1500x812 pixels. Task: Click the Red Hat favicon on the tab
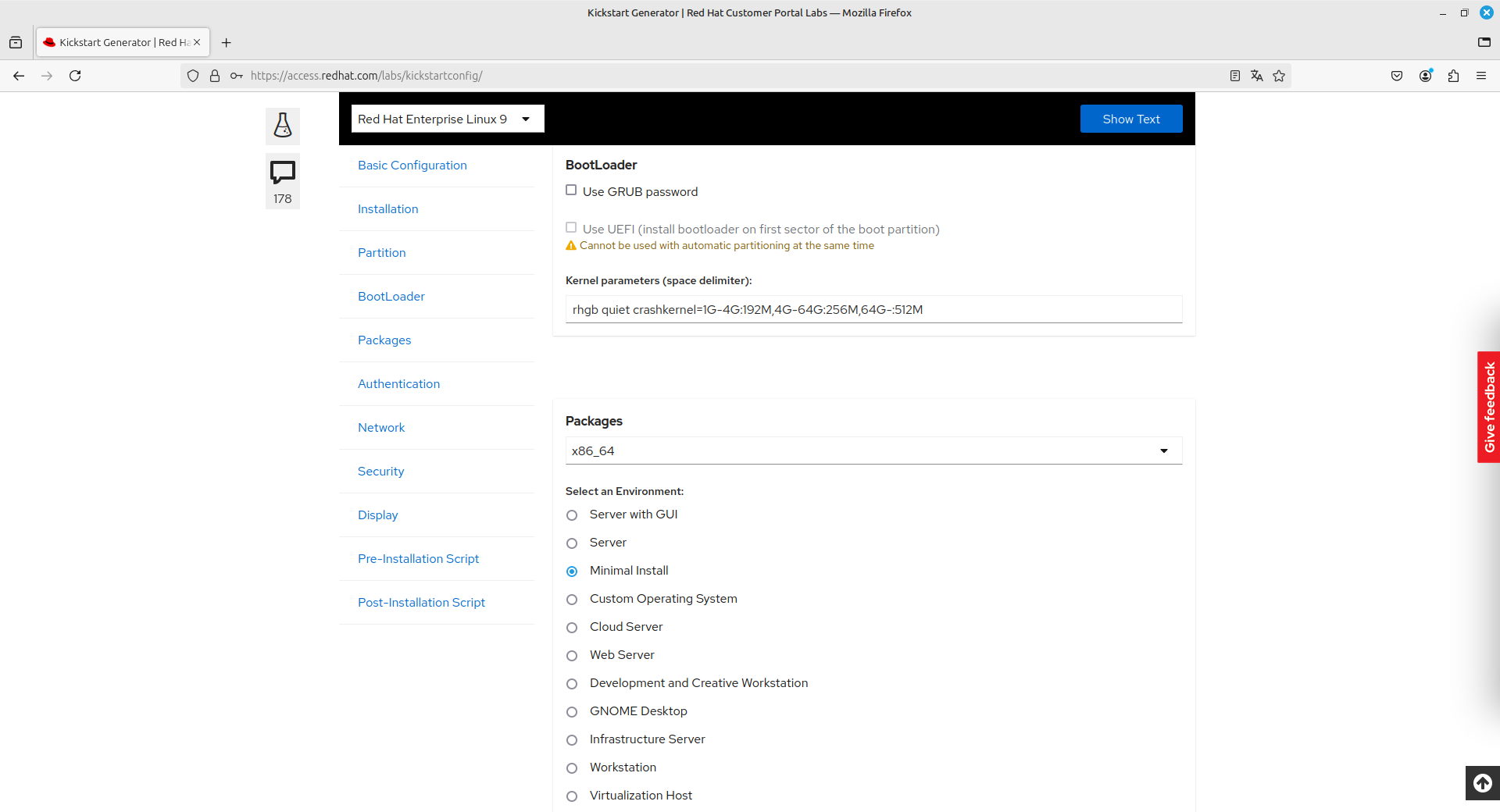(49, 42)
